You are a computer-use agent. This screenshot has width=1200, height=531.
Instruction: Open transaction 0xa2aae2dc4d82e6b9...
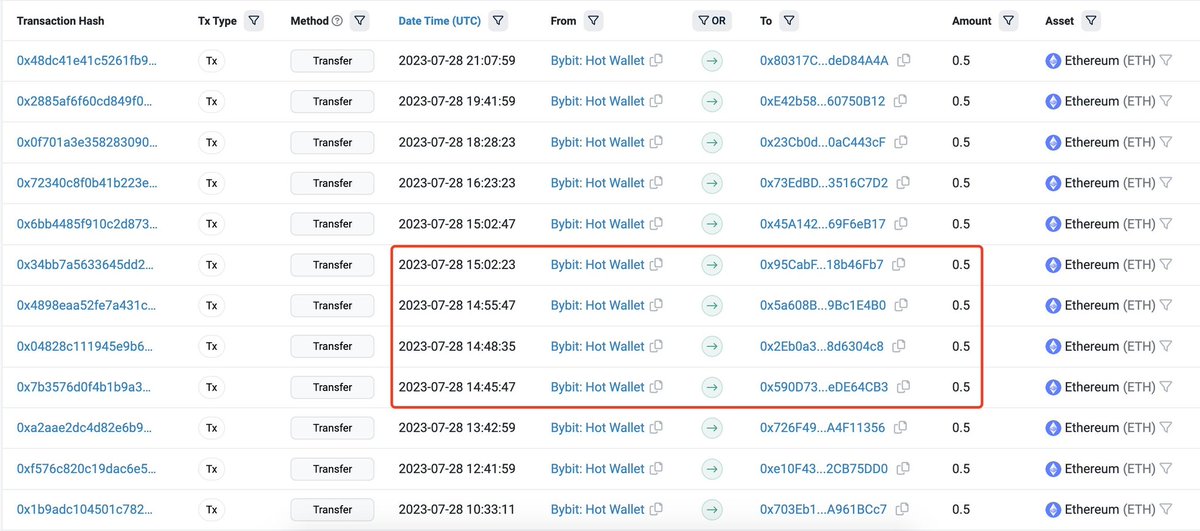pyautogui.click(x=85, y=428)
